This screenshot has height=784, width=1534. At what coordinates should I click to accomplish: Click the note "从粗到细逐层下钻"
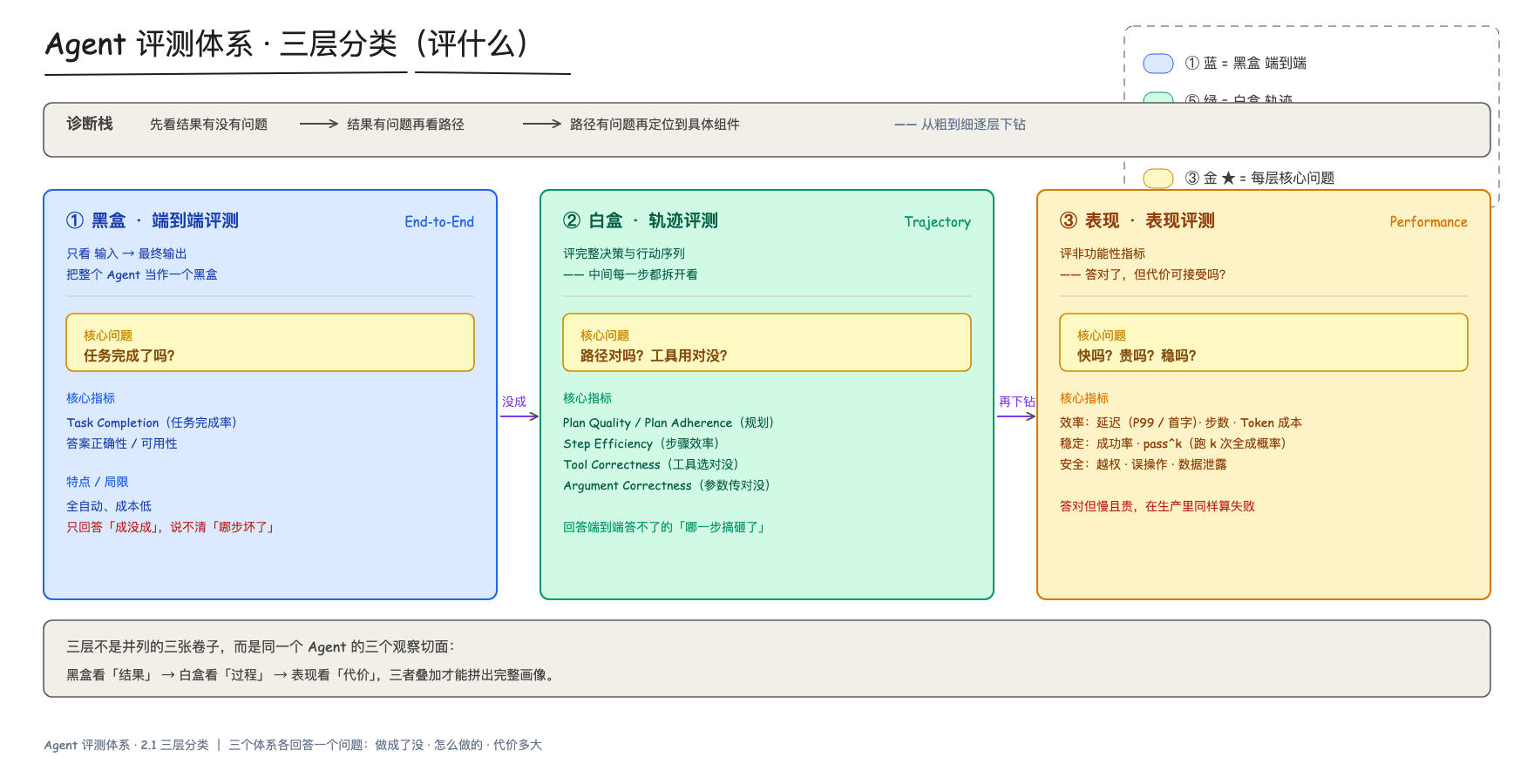973,125
